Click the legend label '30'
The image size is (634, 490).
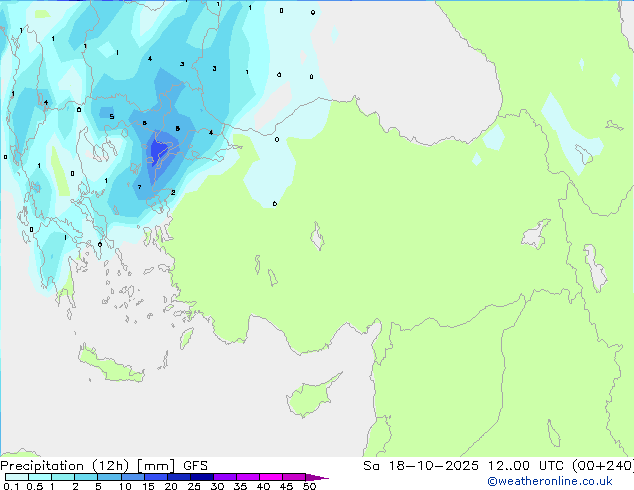[x=217, y=486]
